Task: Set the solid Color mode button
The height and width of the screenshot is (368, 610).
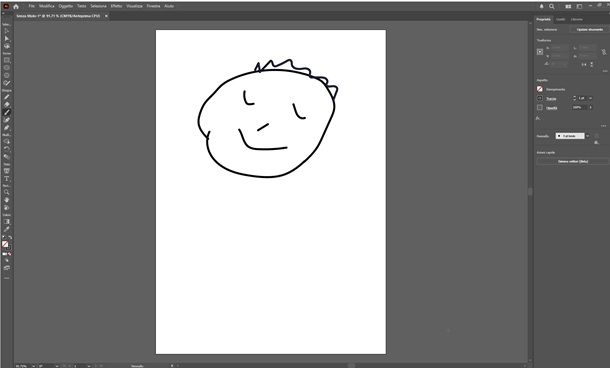Action: 4,254
